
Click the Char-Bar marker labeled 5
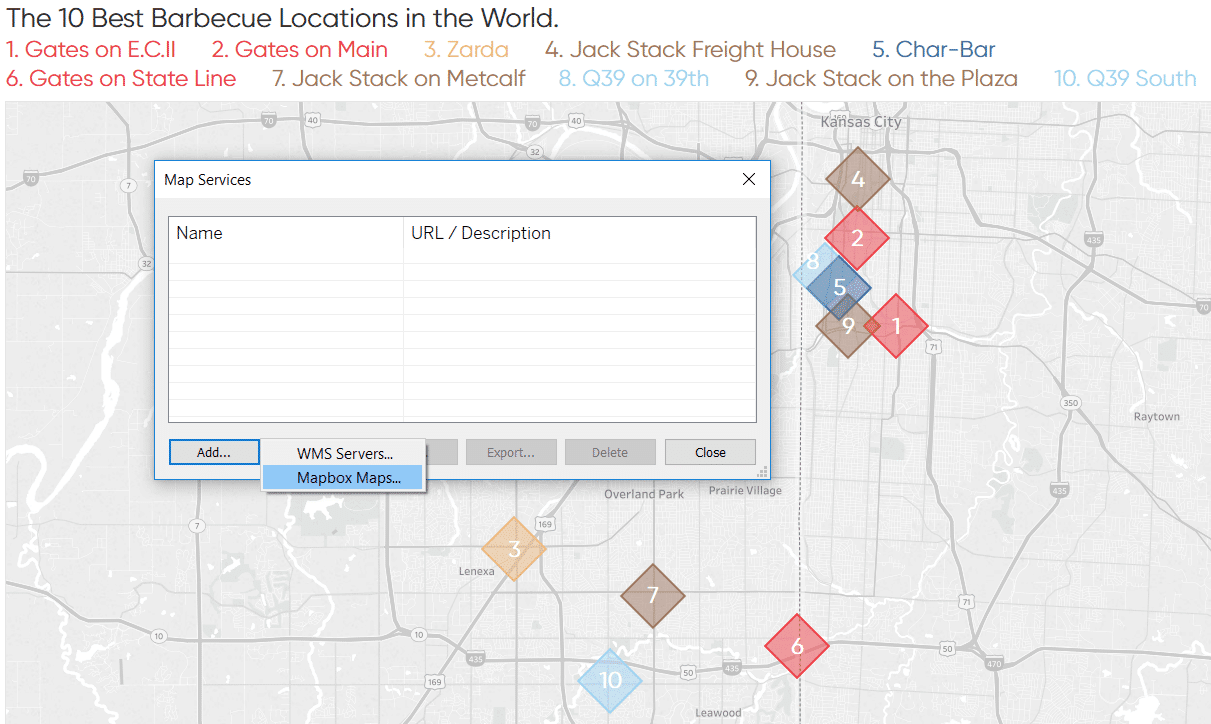pos(838,287)
